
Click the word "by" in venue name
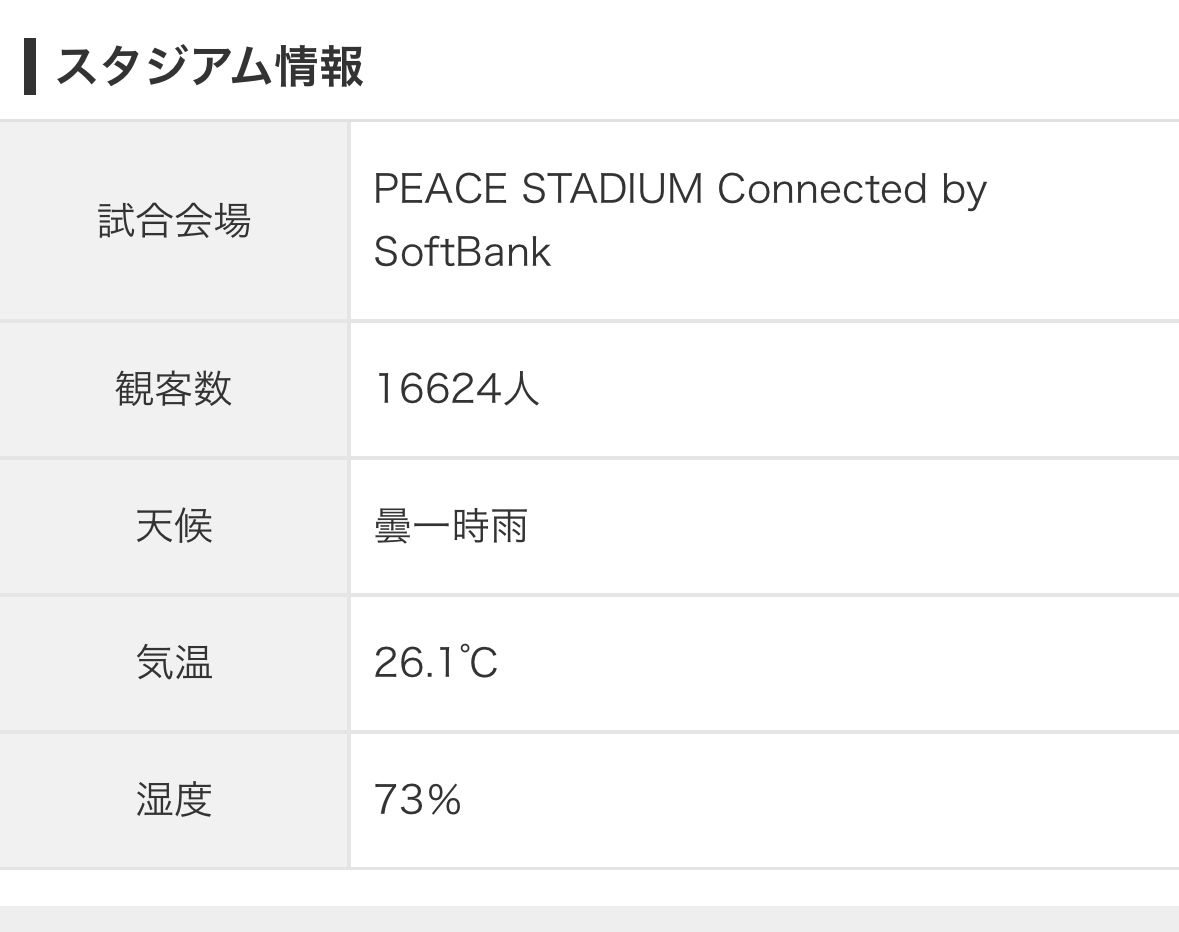click(964, 191)
